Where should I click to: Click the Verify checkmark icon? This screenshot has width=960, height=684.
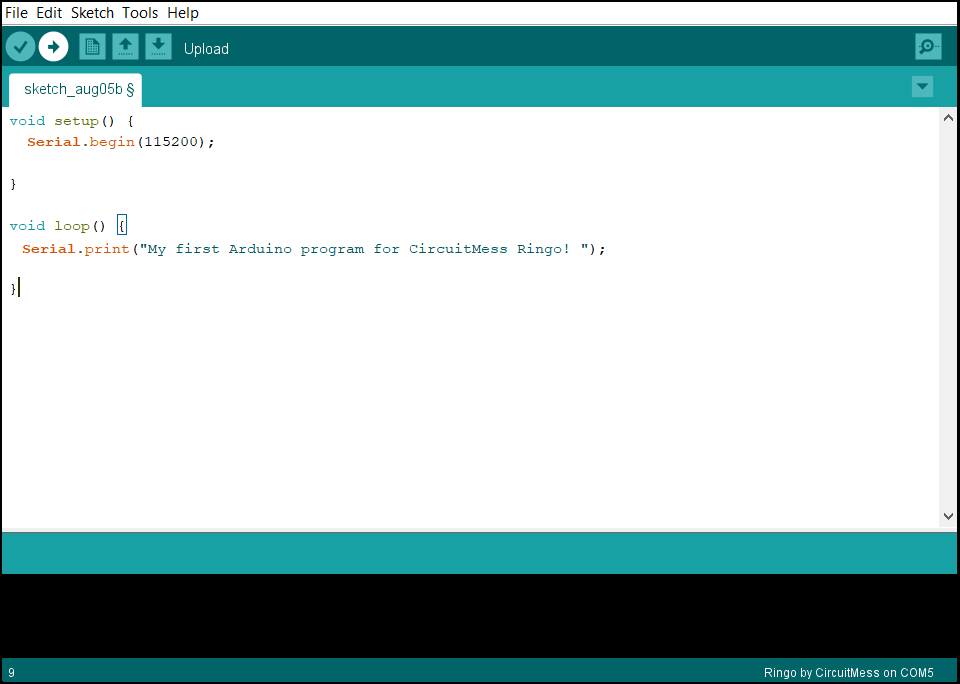click(x=21, y=47)
